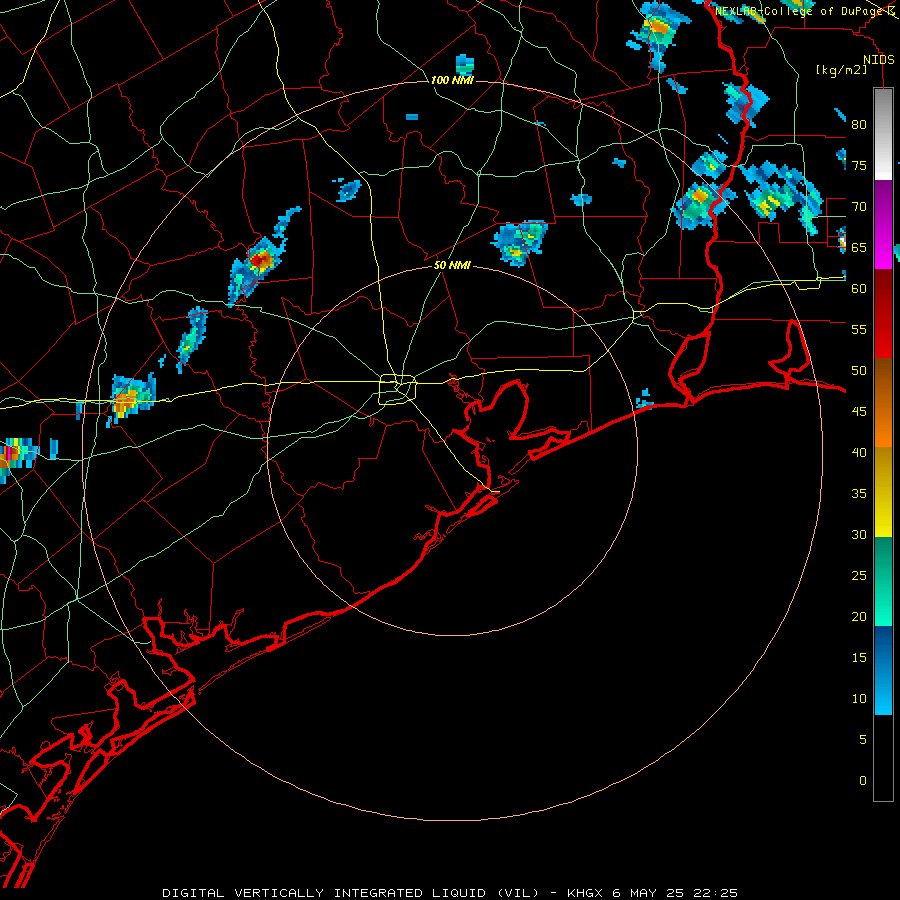The image size is (900, 900).
Task: Click the color scale value 55
Action: pos(859,329)
